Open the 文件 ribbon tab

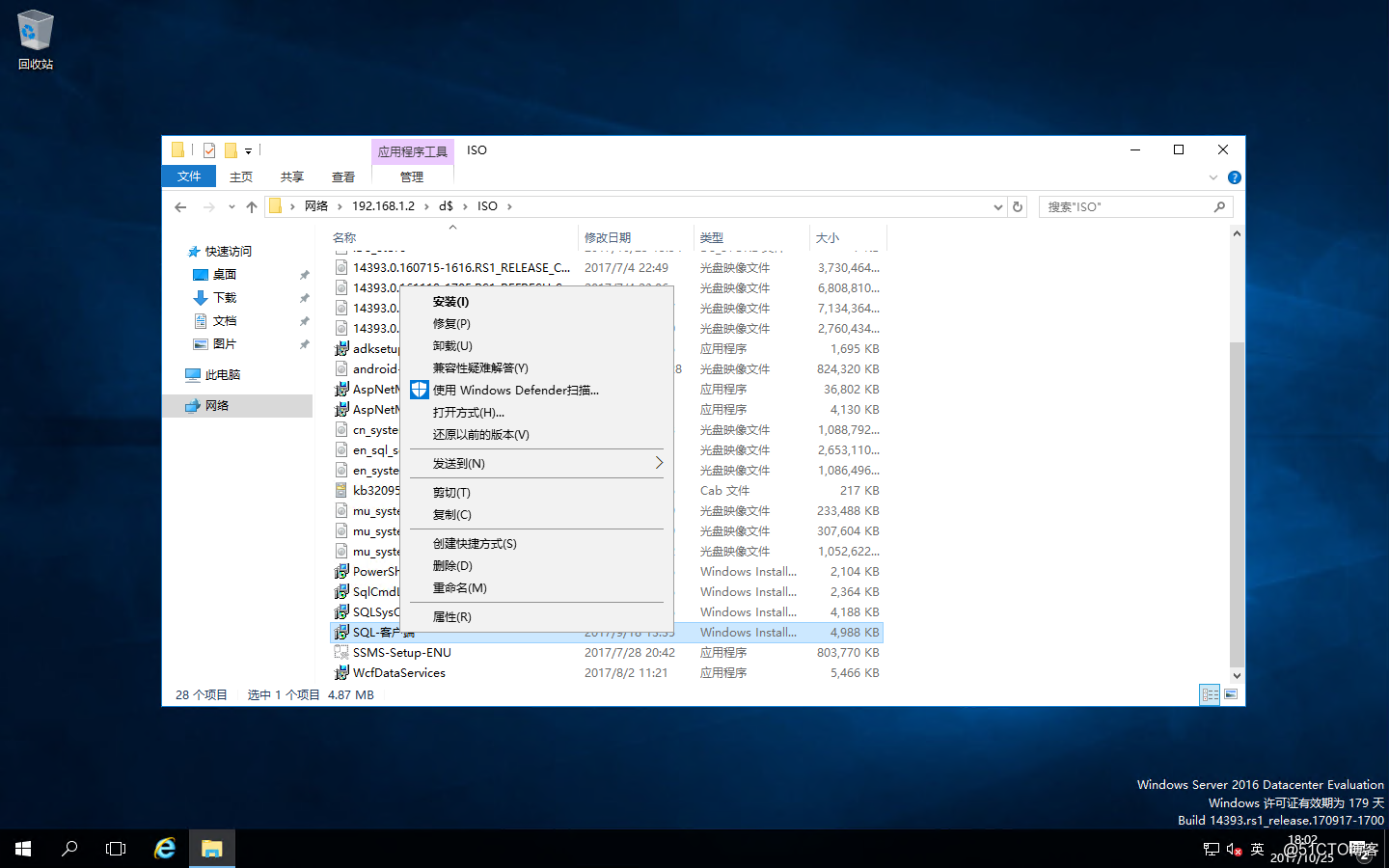click(189, 176)
